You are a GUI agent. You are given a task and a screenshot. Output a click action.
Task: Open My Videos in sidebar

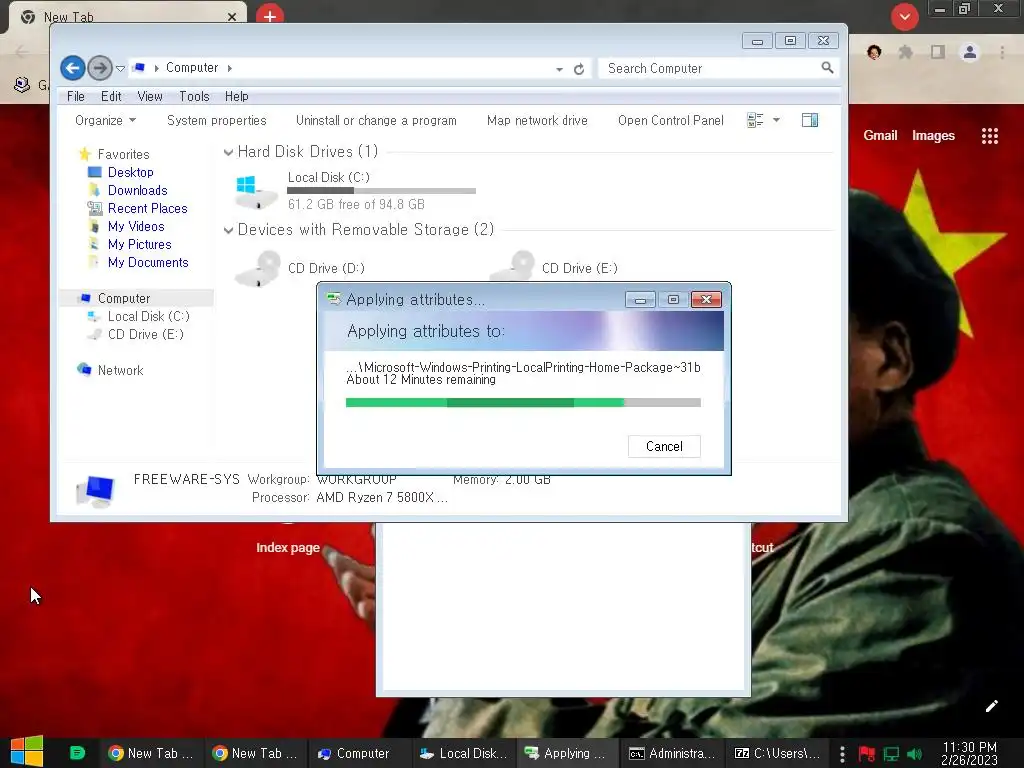tap(136, 226)
